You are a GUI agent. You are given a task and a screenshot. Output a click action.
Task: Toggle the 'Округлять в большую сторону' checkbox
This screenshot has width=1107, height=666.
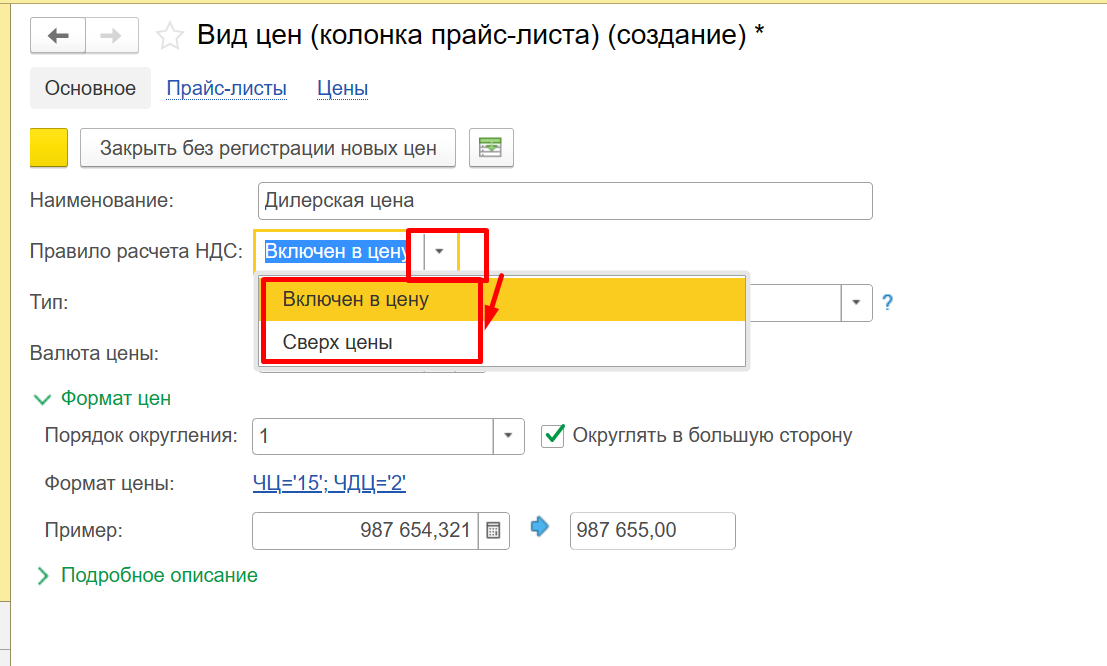553,436
